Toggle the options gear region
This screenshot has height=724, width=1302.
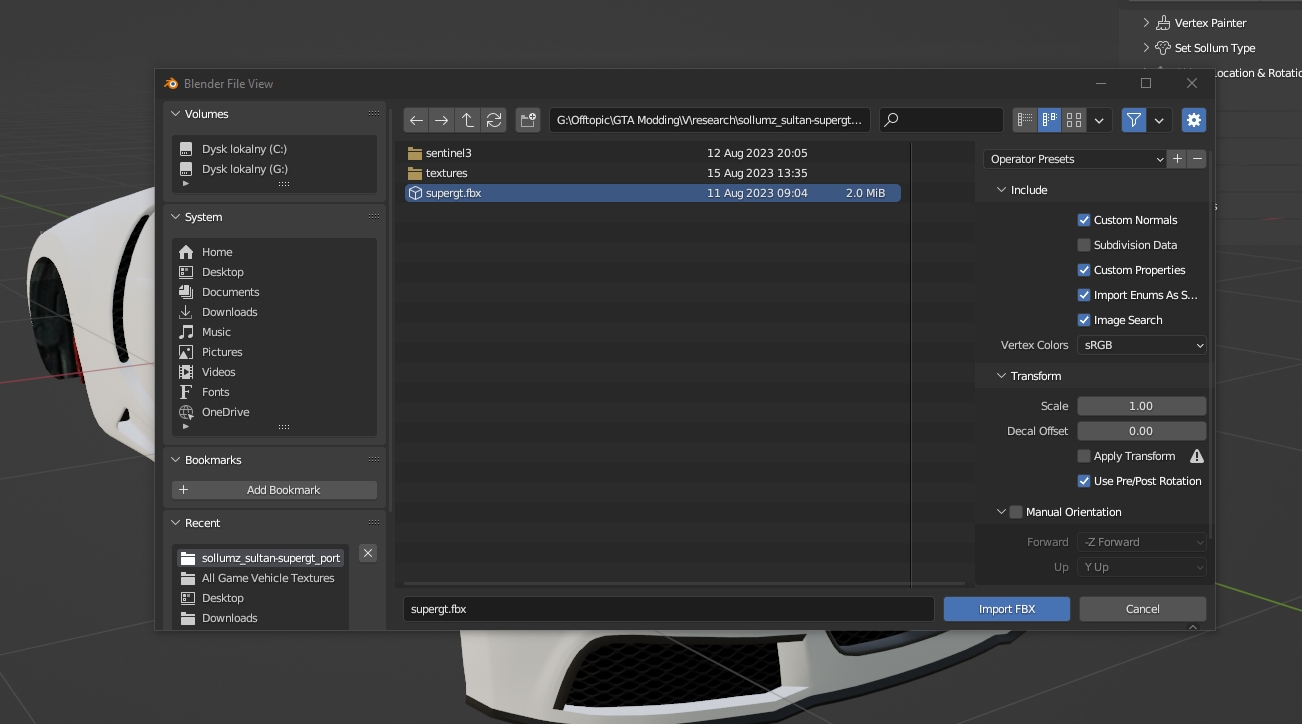tap(1193, 120)
